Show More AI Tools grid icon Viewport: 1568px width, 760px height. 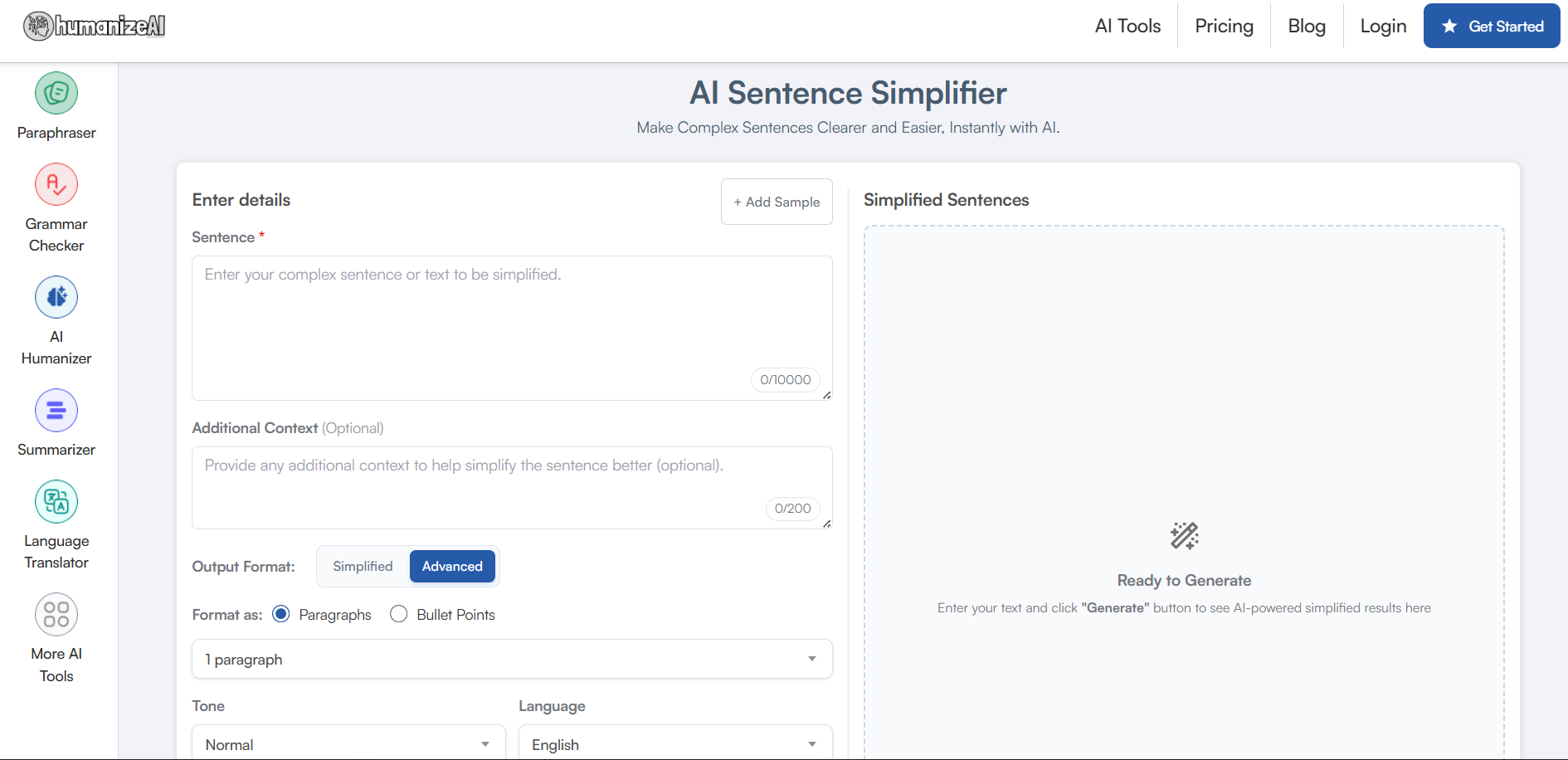click(x=56, y=614)
